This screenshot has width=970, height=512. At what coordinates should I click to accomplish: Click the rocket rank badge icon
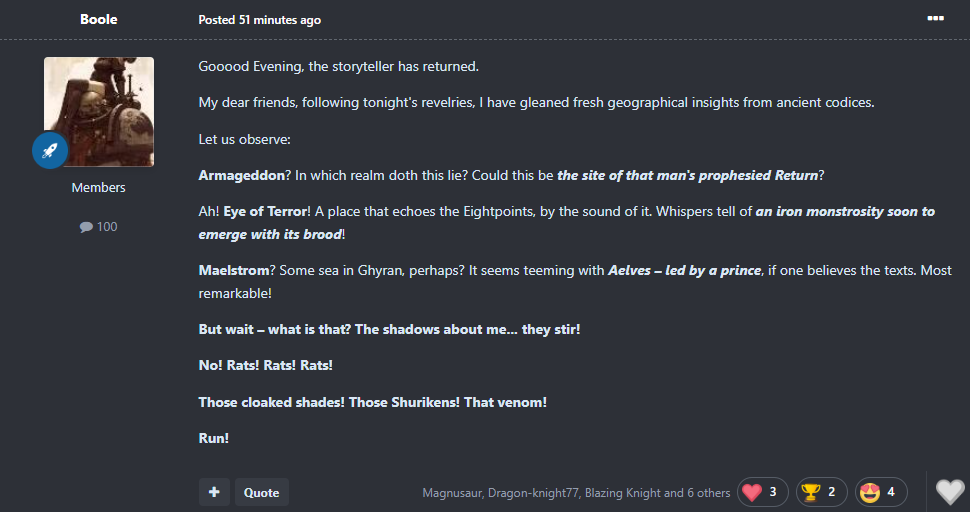point(50,150)
